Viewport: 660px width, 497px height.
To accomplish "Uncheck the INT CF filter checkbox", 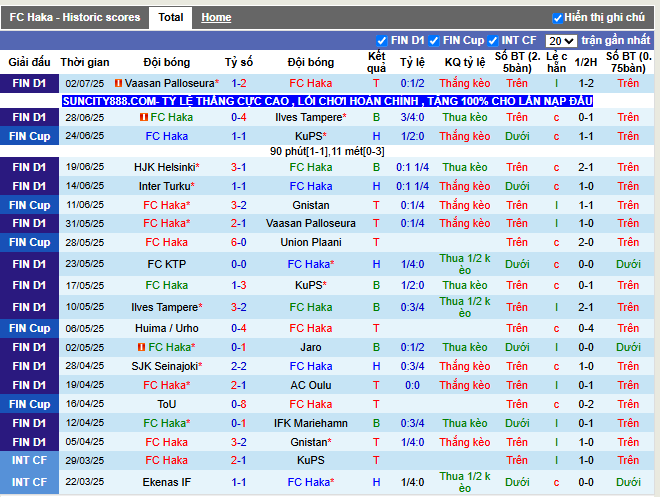I will (492, 41).
